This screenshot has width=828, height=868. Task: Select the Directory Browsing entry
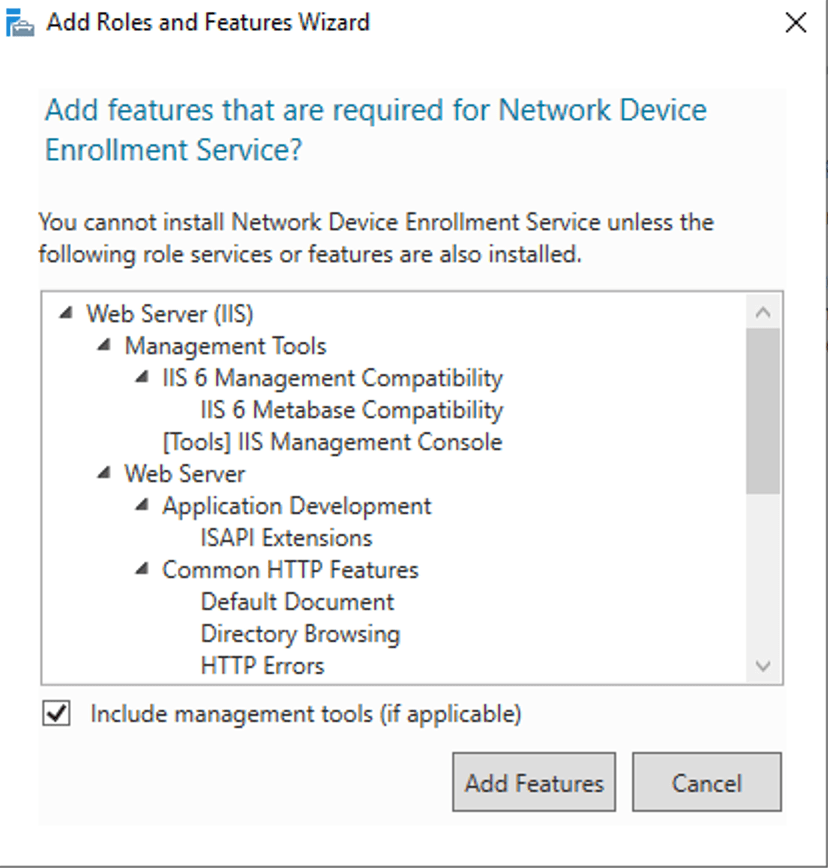300,634
